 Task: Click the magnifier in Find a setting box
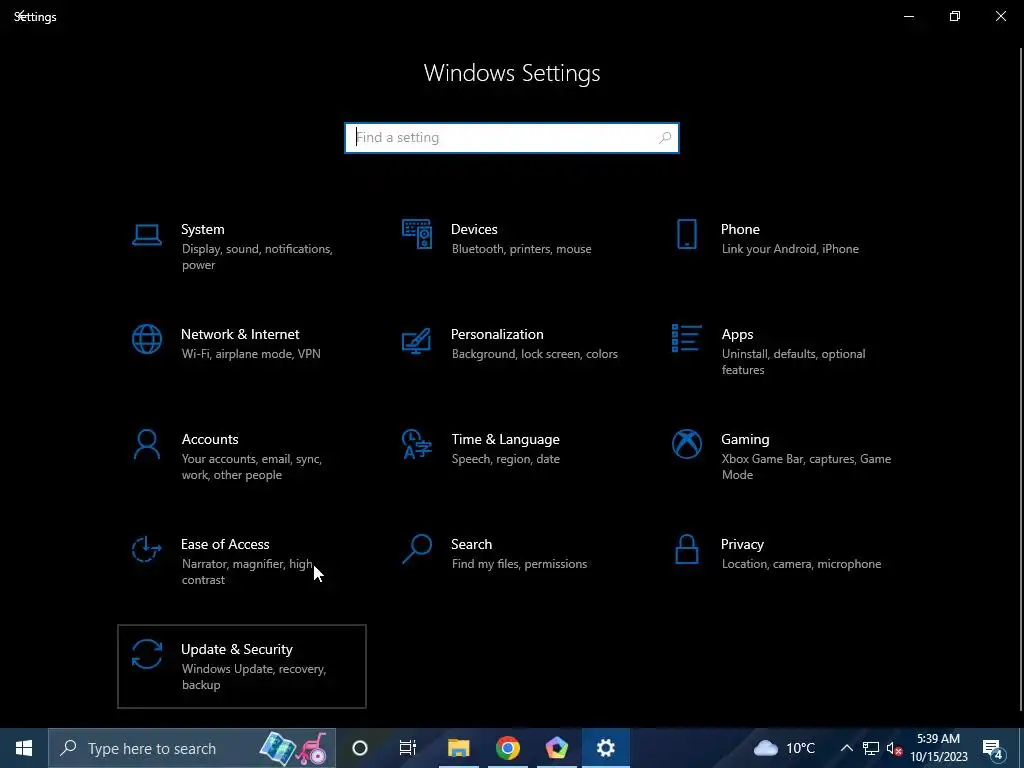tap(665, 138)
